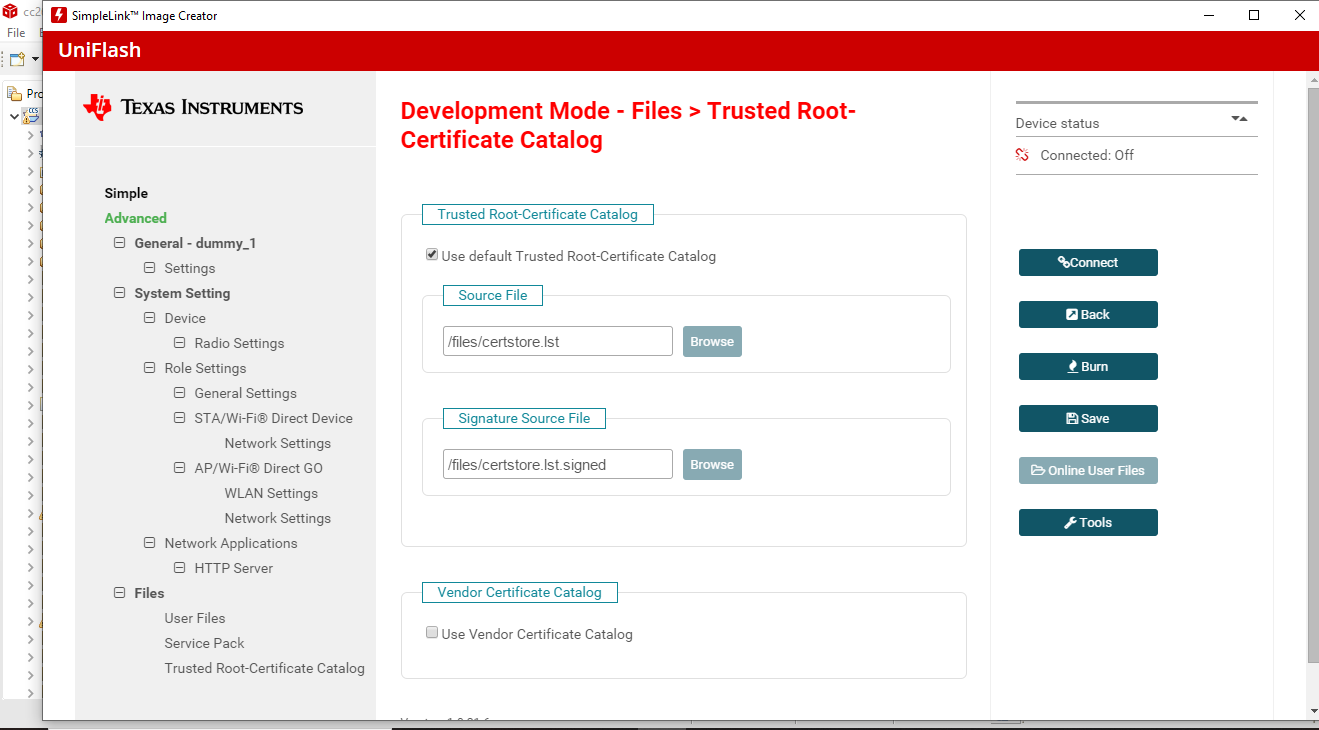1319x730 pixels.
Task: Open Settings under General - dummy_1
Action: click(190, 268)
